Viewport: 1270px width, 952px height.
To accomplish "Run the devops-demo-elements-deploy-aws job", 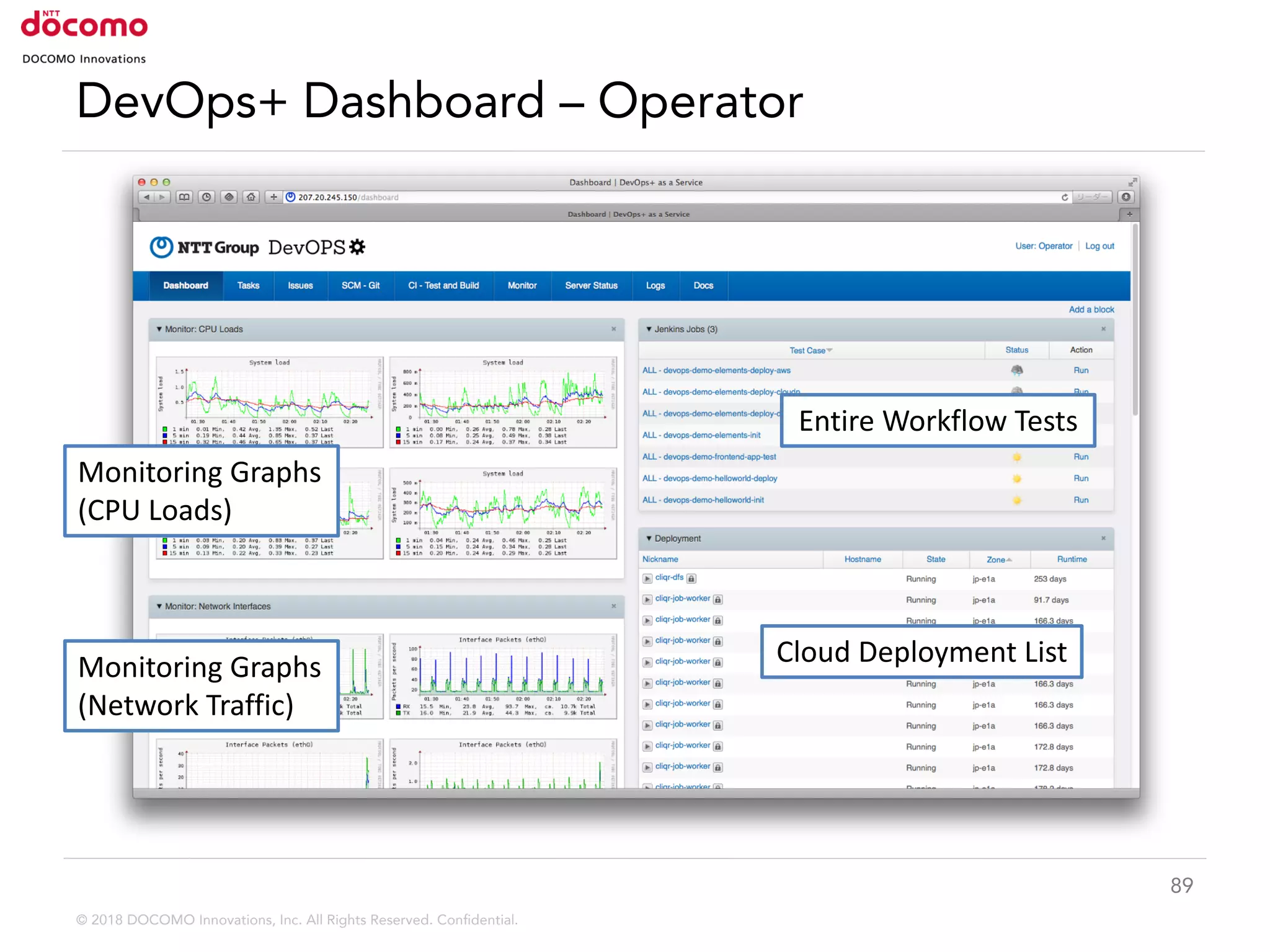I will click(x=1081, y=370).
